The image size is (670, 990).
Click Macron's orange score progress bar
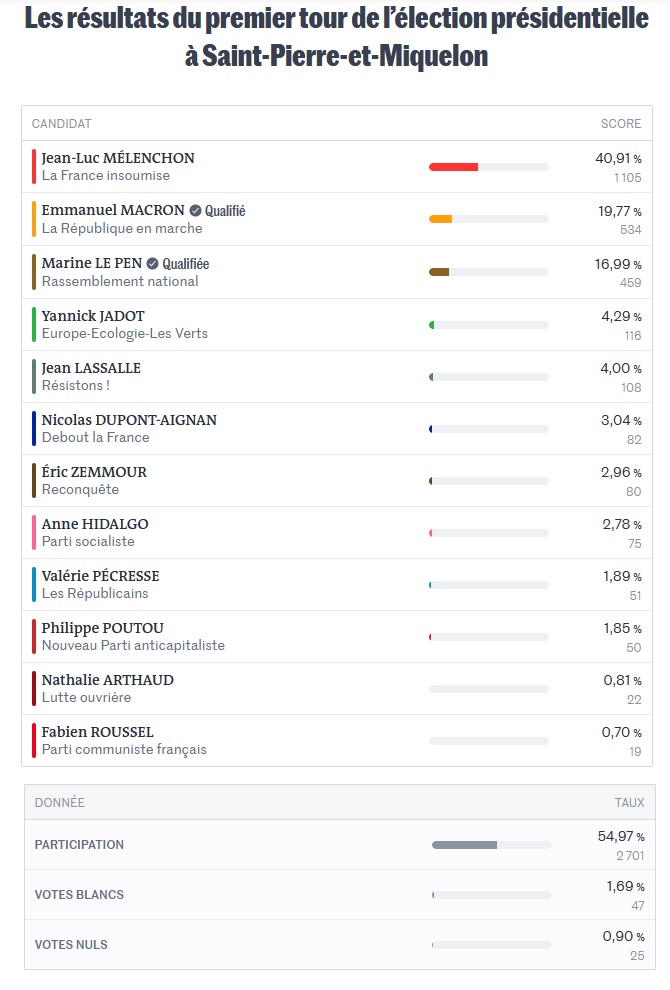coord(441,219)
